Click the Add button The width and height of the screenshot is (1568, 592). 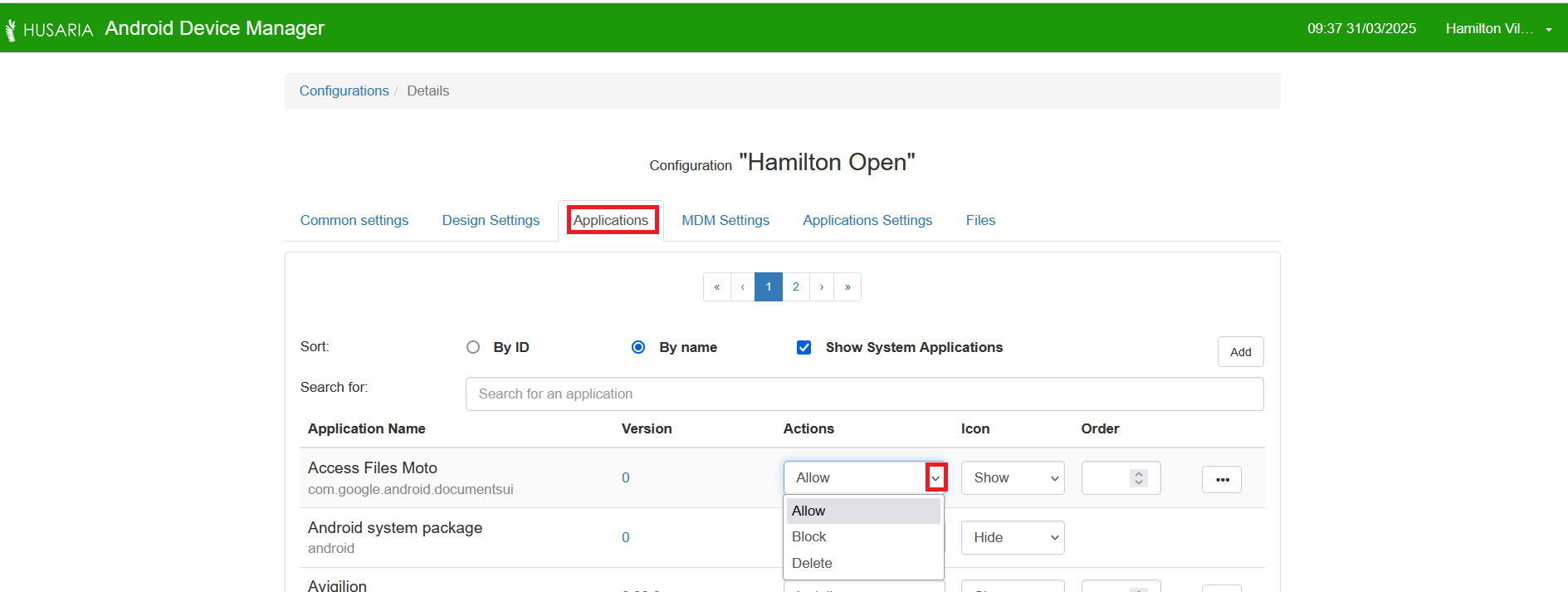[x=1241, y=352]
